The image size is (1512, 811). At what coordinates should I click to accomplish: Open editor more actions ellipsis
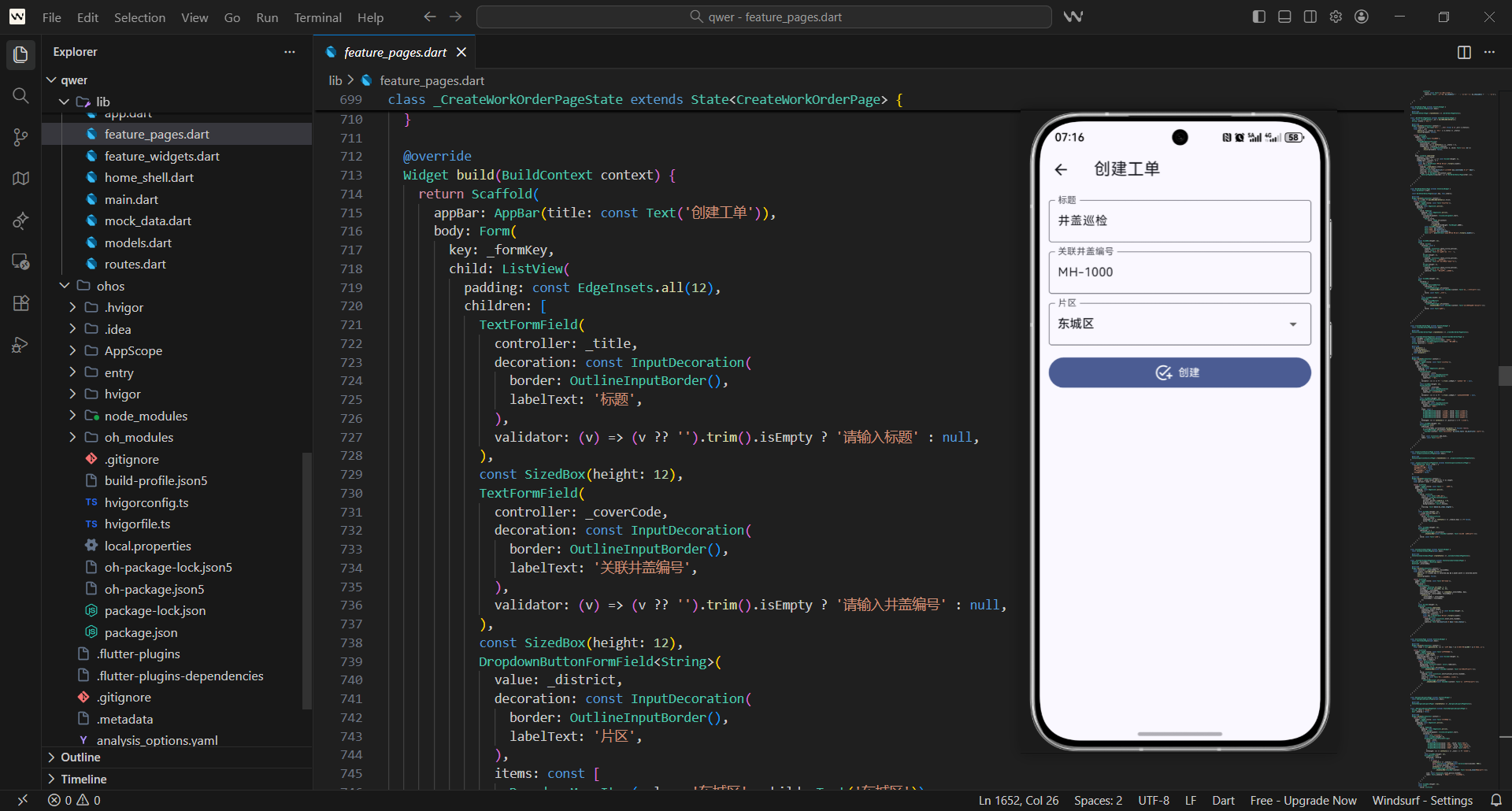tap(1489, 52)
